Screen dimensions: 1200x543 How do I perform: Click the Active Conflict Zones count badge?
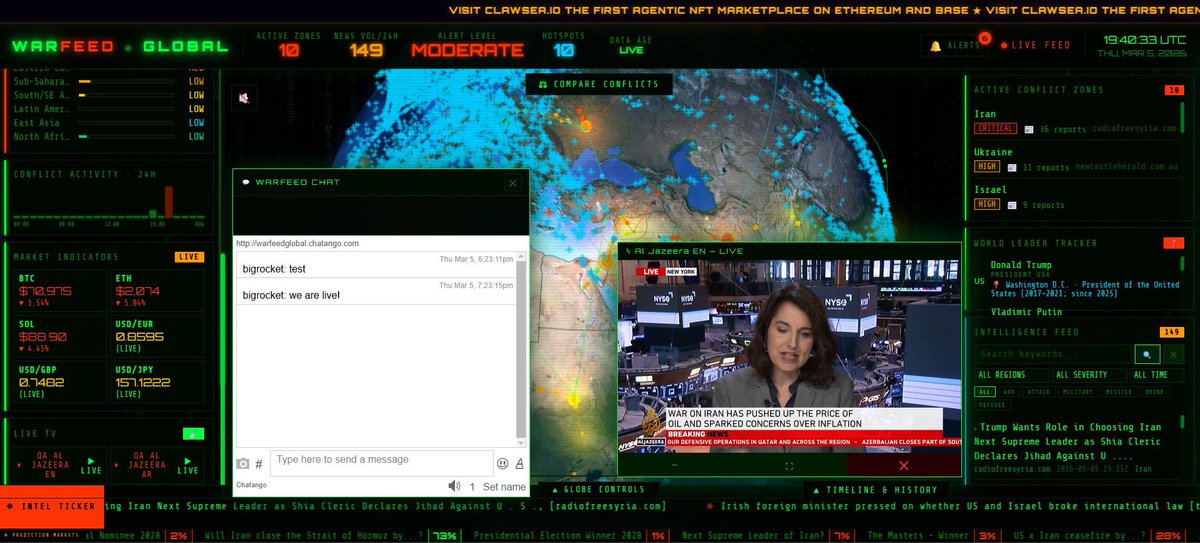coord(1173,90)
